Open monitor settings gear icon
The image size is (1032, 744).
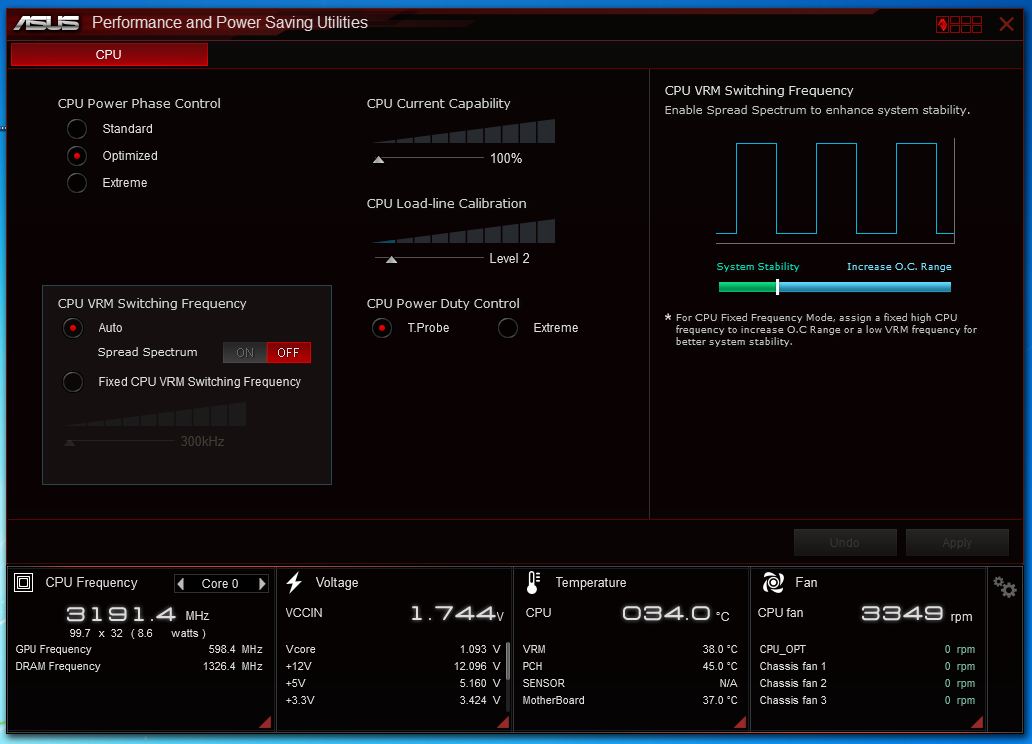1005,587
